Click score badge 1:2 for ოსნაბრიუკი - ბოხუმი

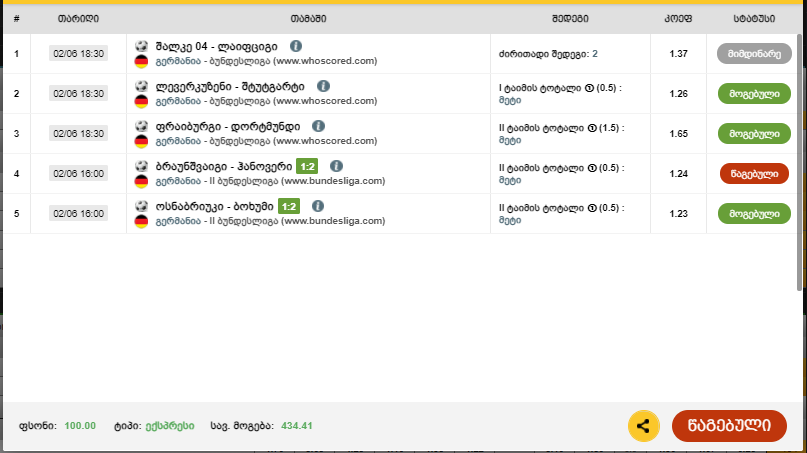point(289,206)
